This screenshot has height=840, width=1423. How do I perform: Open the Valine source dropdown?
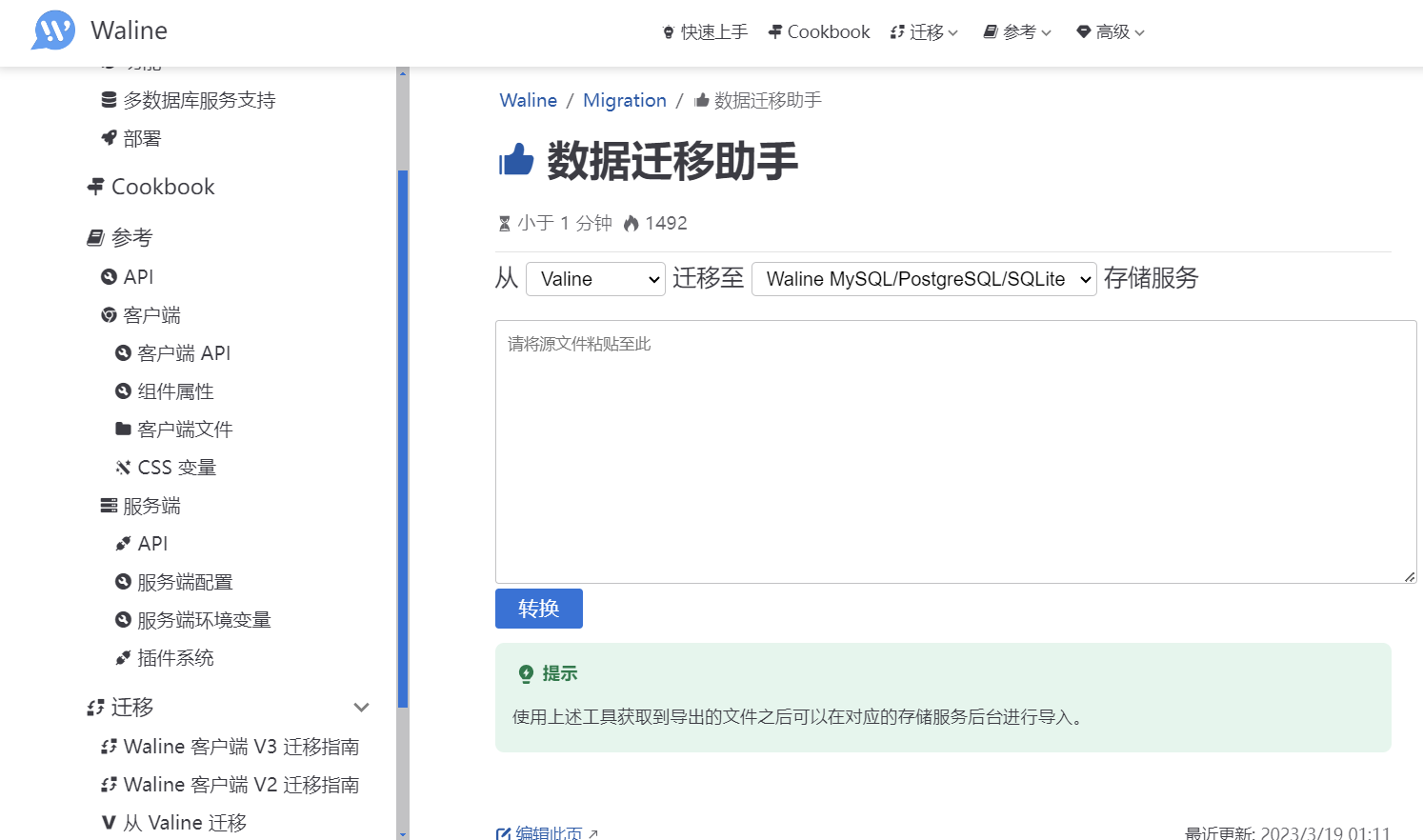click(595, 279)
